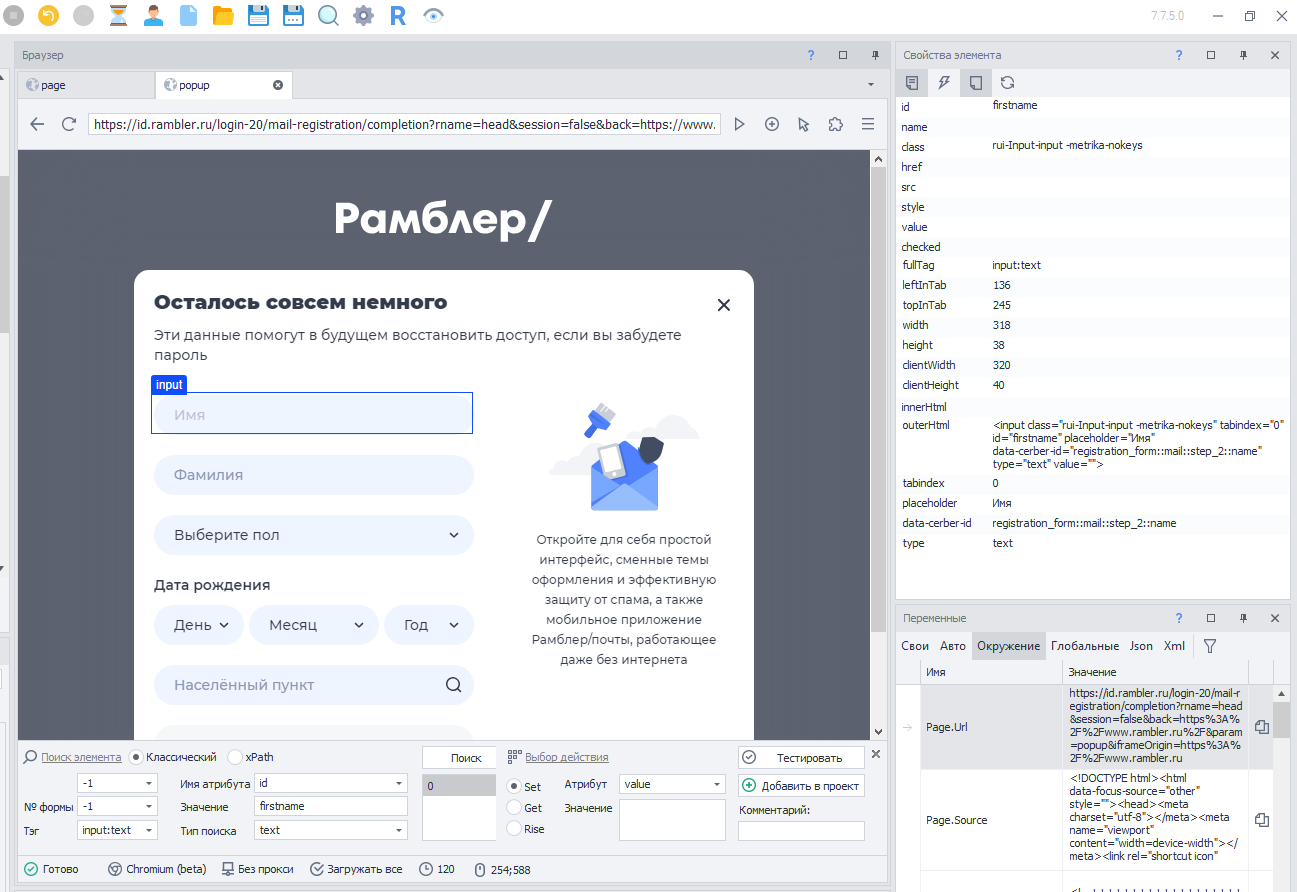Go back with the browser back arrow
The width and height of the screenshot is (1297, 892).
38,124
